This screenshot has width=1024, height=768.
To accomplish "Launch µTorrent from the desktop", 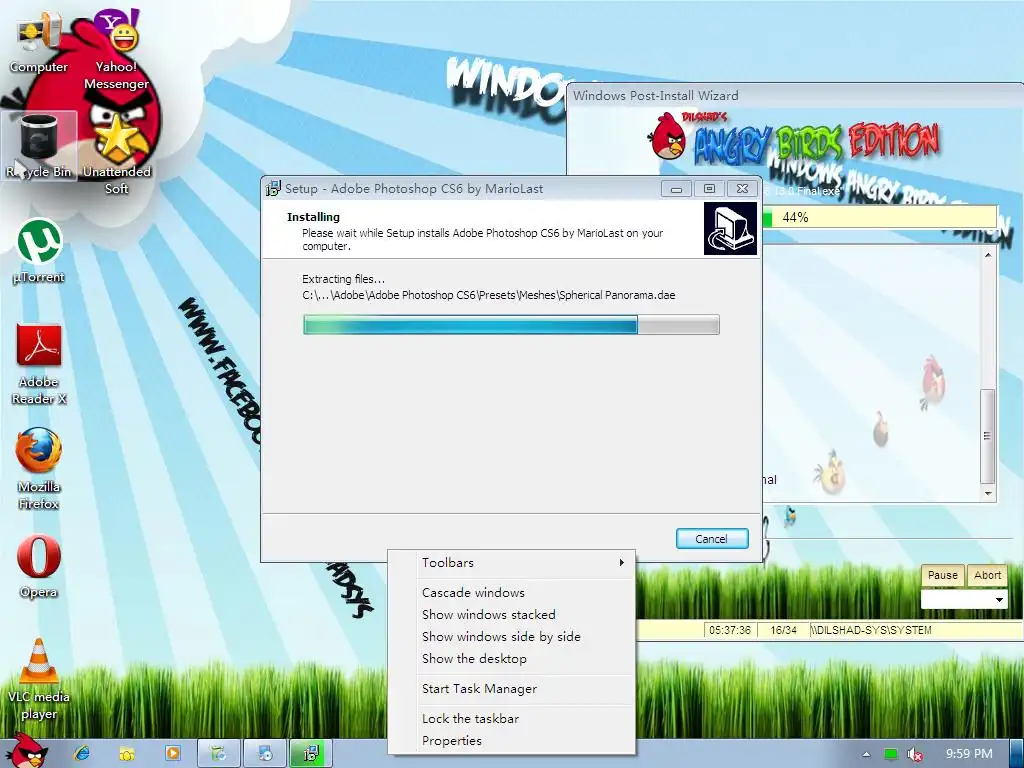I will 39,251.
